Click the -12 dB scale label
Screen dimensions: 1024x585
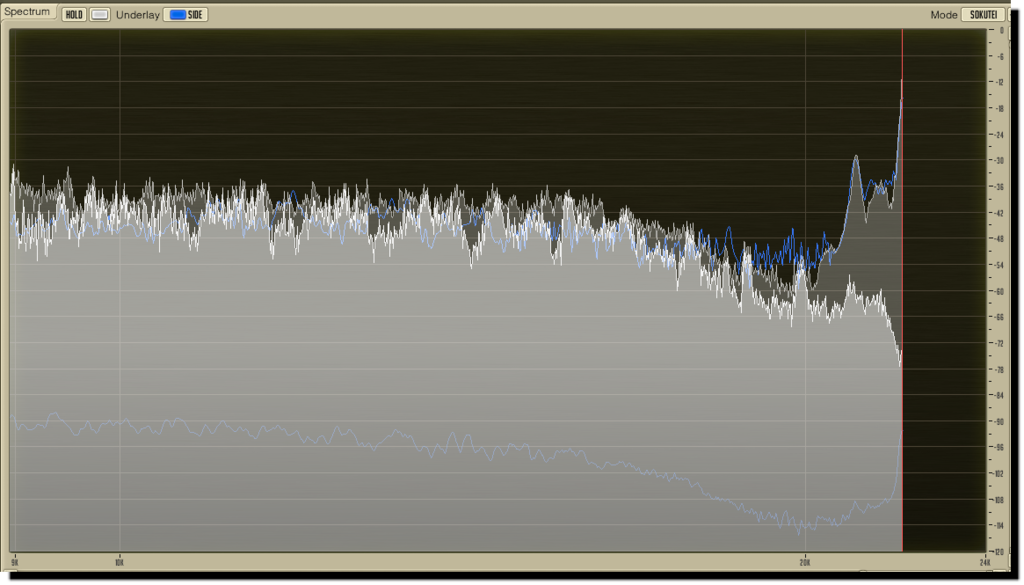[1000, 82]
